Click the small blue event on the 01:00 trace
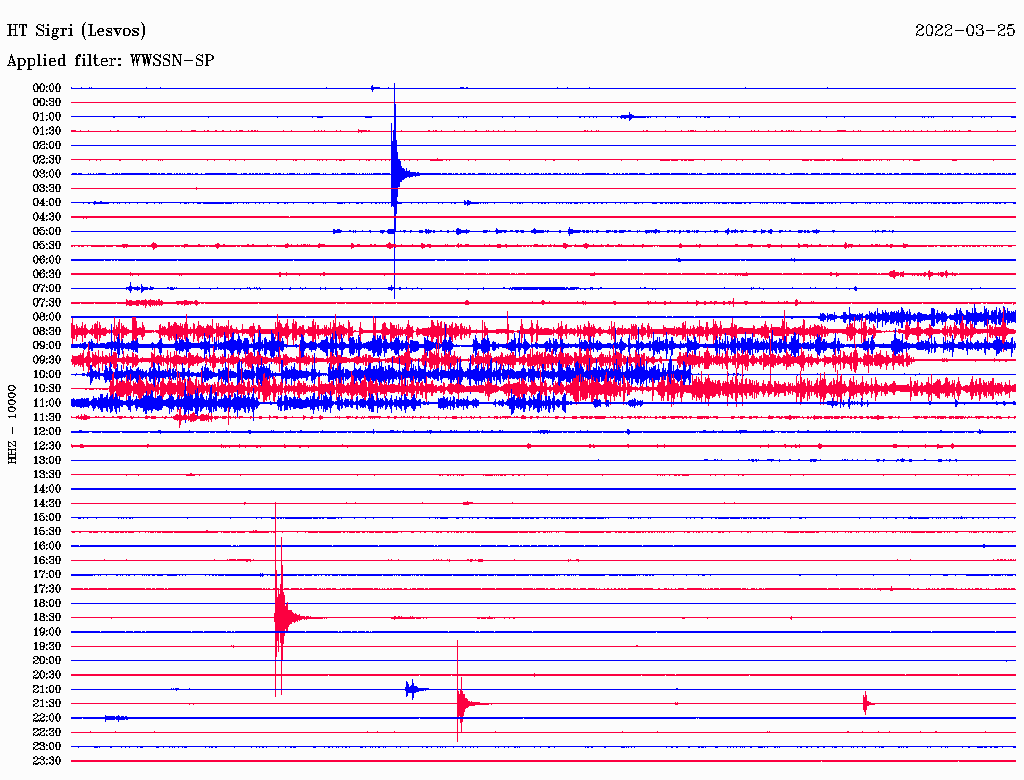 click(x=628, y=117)
